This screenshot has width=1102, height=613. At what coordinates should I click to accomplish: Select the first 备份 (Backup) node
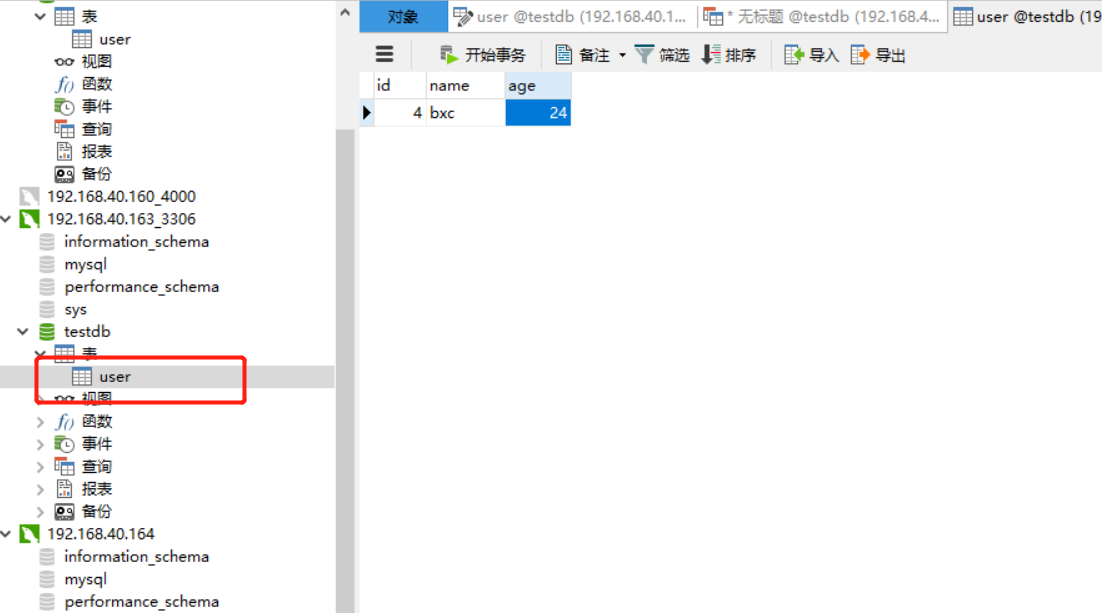pos(96,174)
